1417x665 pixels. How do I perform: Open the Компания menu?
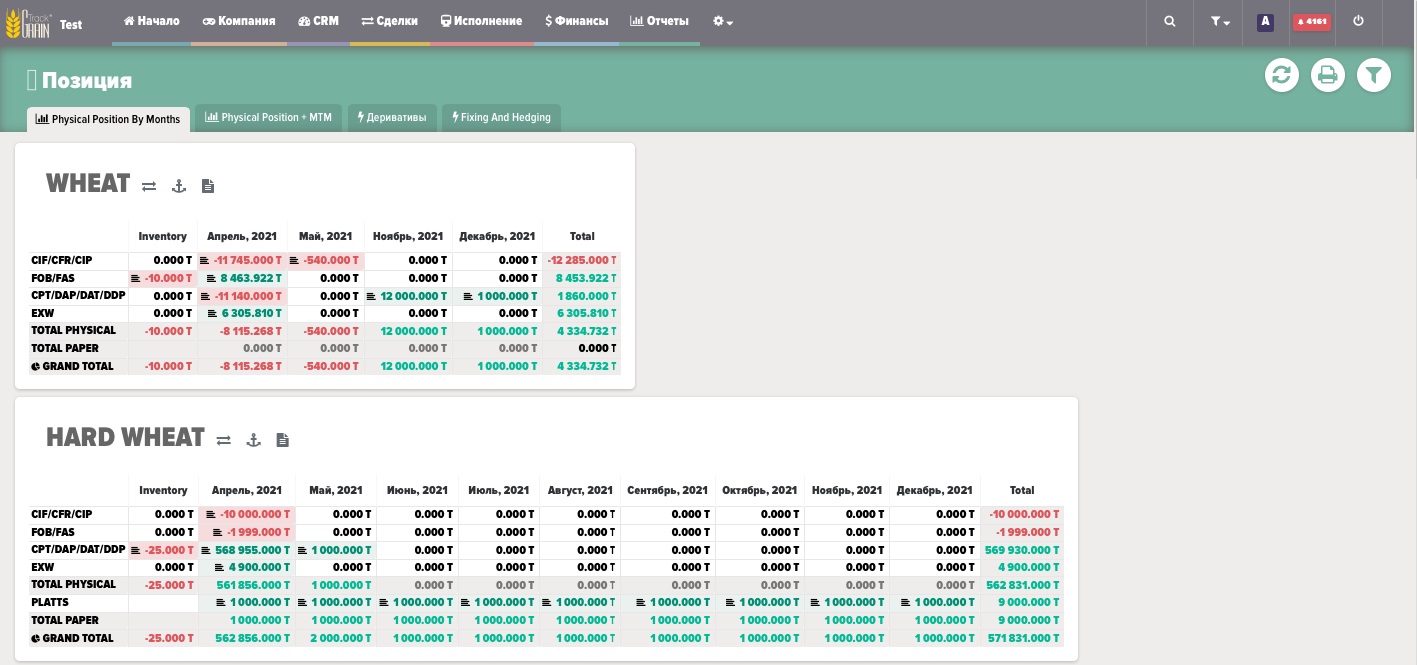(x=239, y=21)
